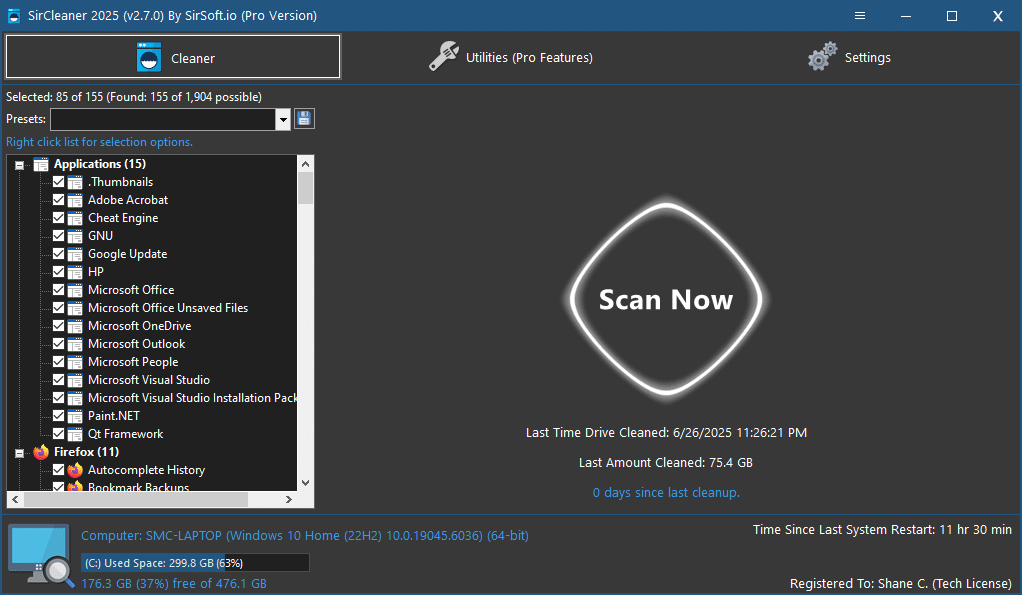
Task: Click the horizontal scrollbar thumb under list
Action: pyautogui.click(x=136, y=499)
